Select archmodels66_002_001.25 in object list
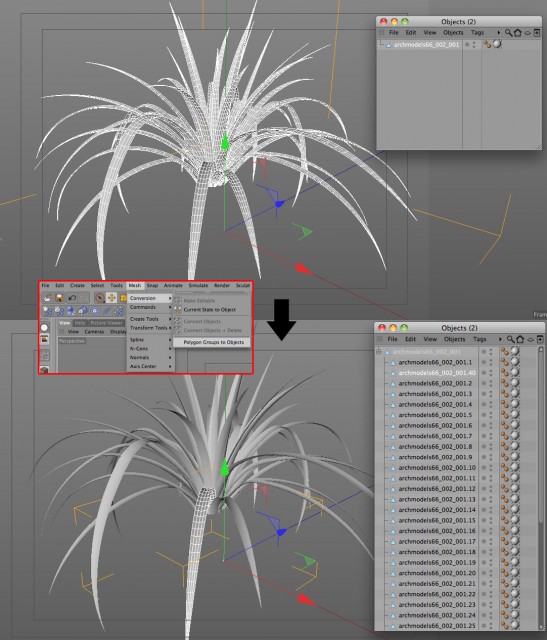The width and height of the screenshot is (547, 640). pos(437,626)
